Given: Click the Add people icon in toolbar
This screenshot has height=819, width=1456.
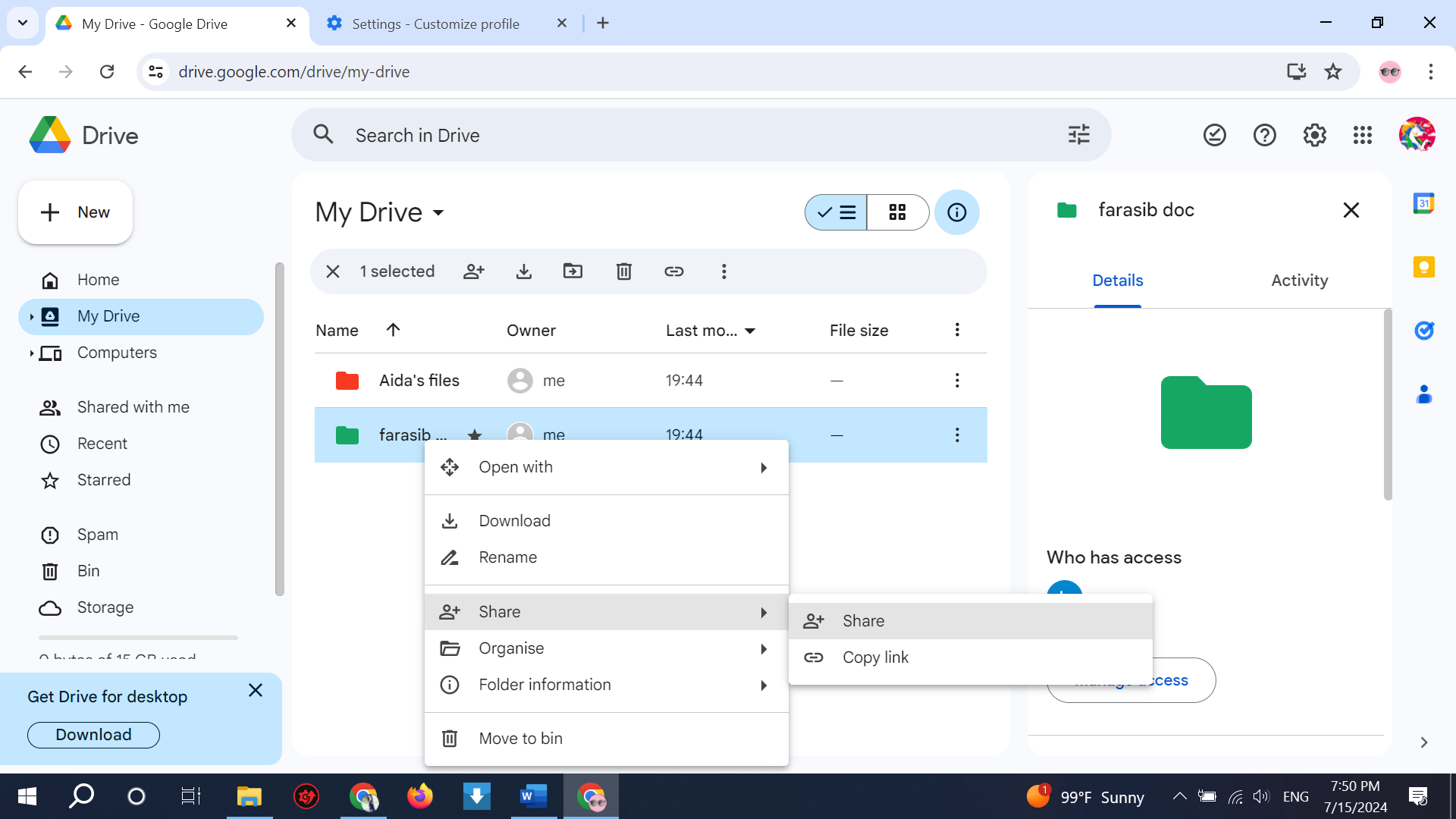Looking at the screenshot, I should [474, 271].
